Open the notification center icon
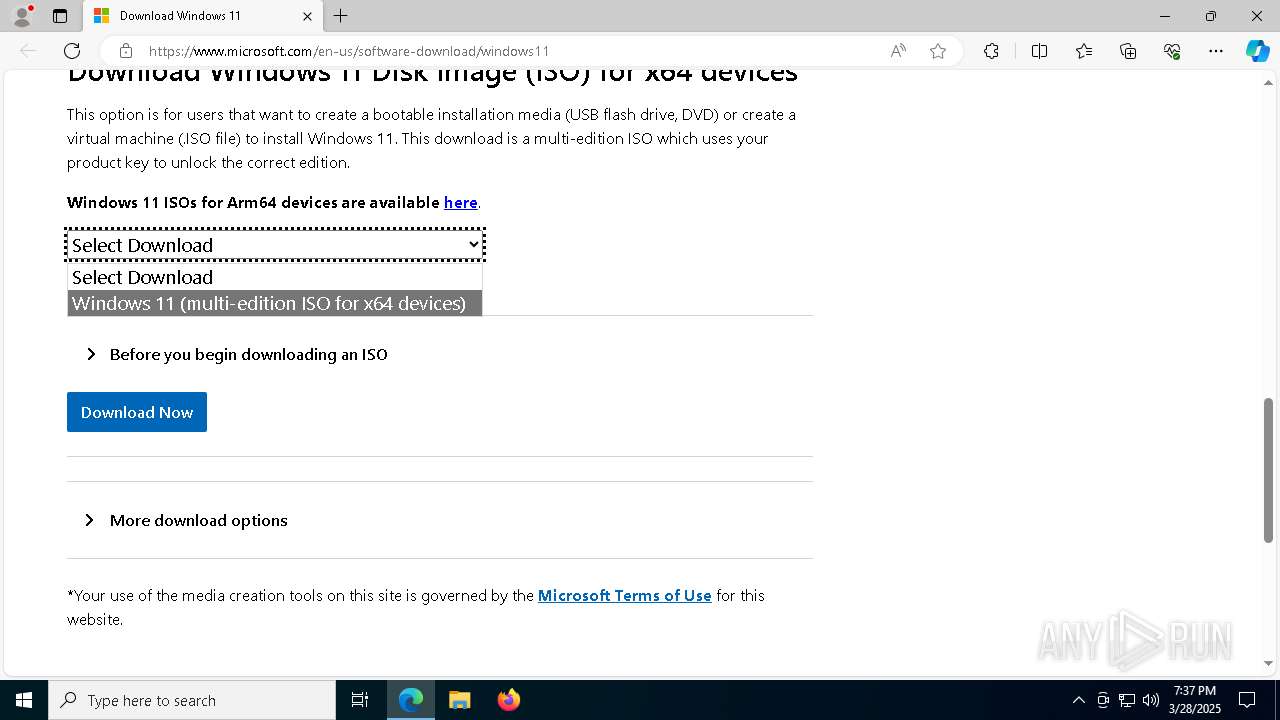1280x720 pixels. click(1247, 700)
